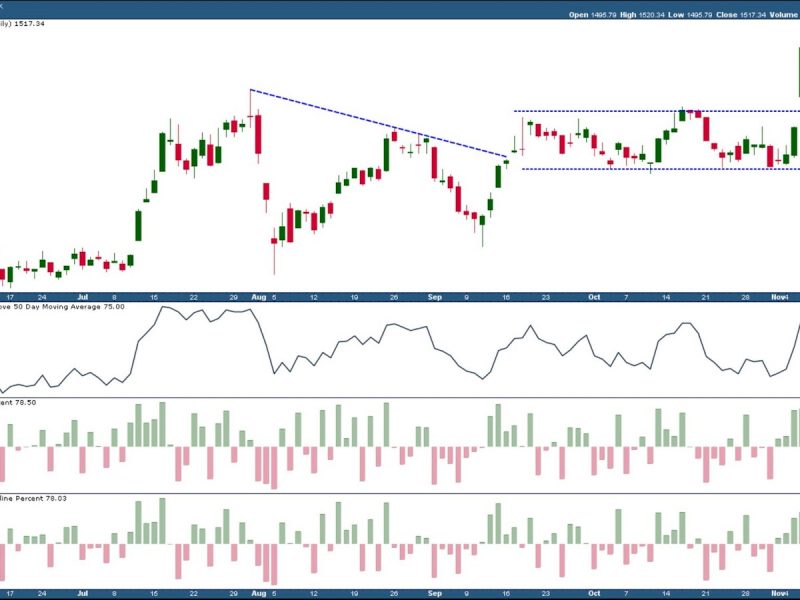Click 'Jul' on the price chart date axis
The height and width of the screenshot is (600, 800).
(x=83, y=297)
